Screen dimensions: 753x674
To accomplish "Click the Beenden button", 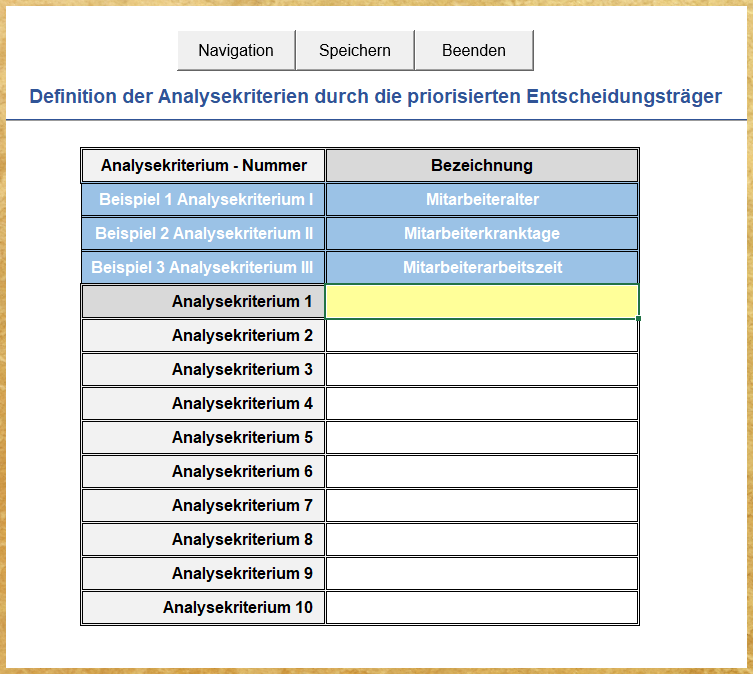I will pyautogui.click(x=473, y=50).
